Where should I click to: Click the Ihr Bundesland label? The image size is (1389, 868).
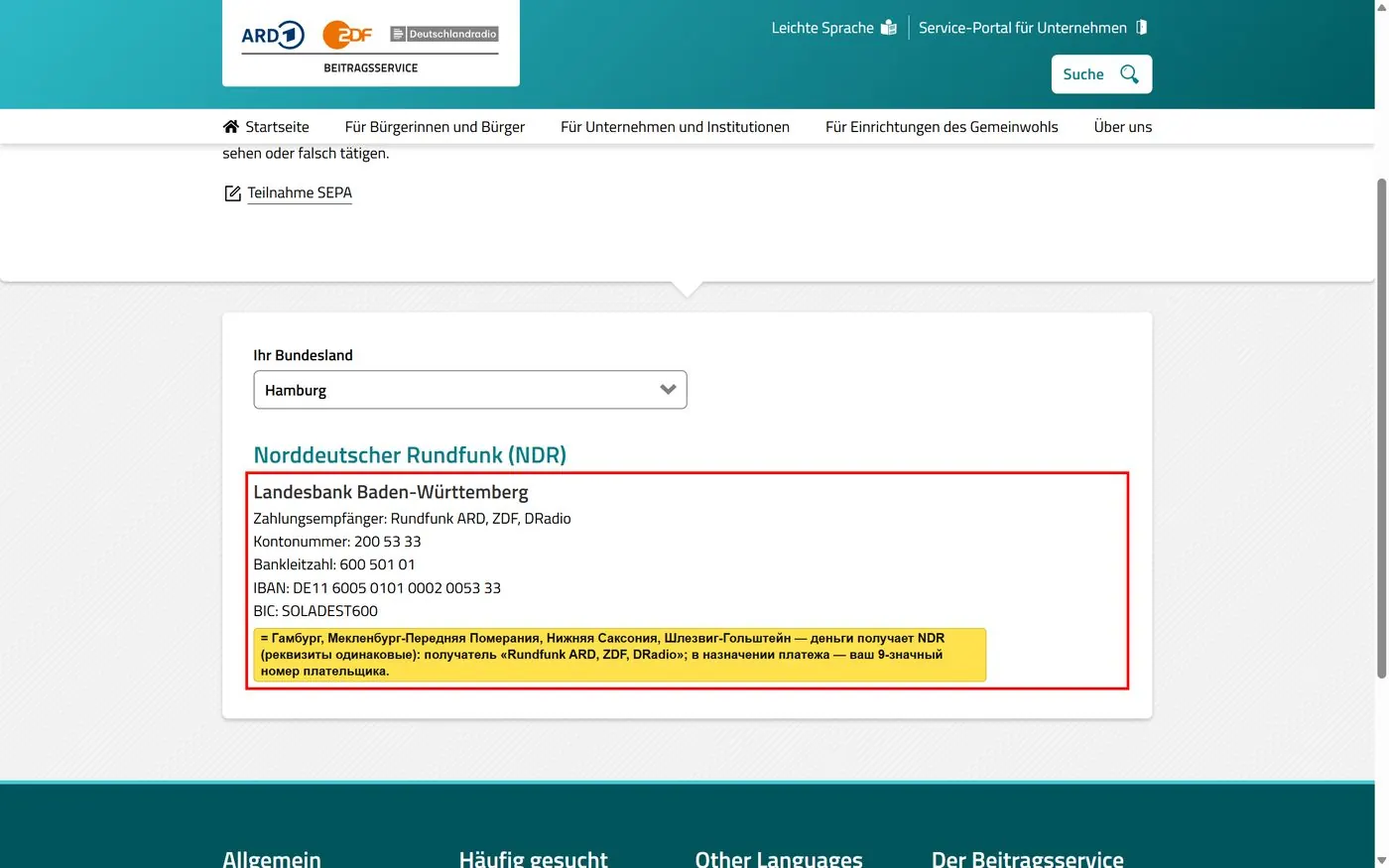click(303, 355)
